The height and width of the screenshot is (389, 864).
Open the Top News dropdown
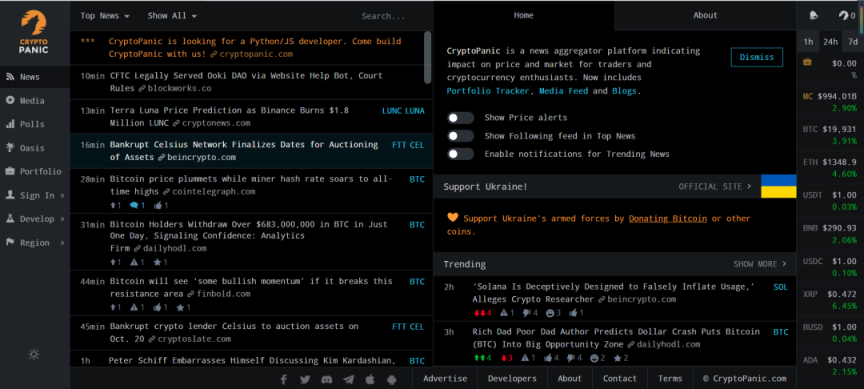(x=105, y=16)
